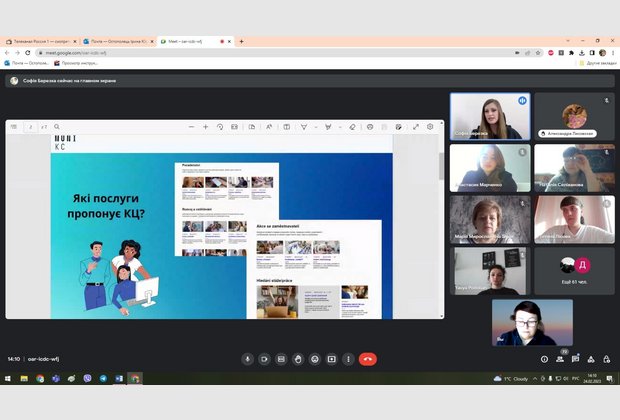Select the eraser tool in PDF toolbar

click(352, 127)
